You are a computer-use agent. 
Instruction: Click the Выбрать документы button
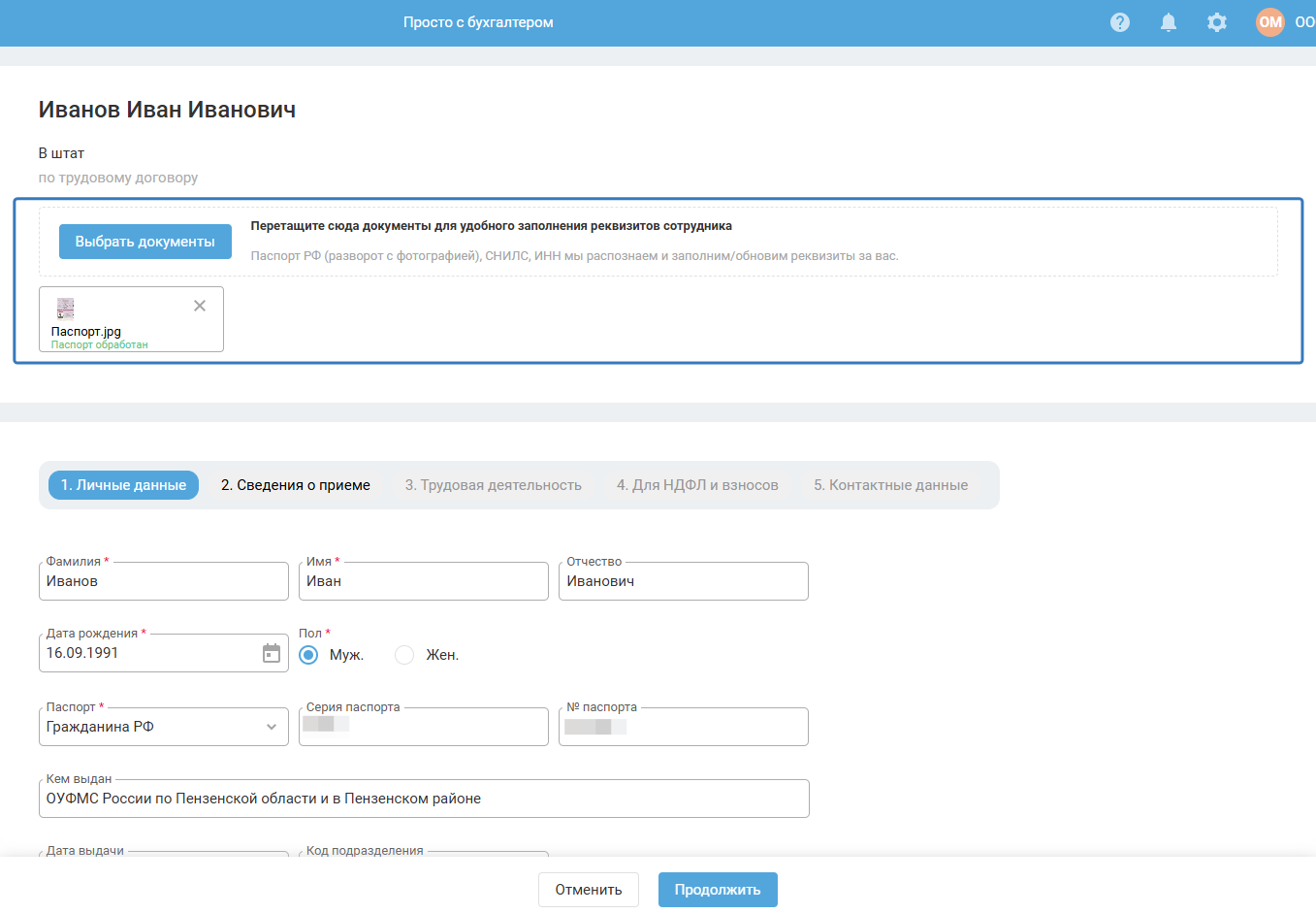145,242
